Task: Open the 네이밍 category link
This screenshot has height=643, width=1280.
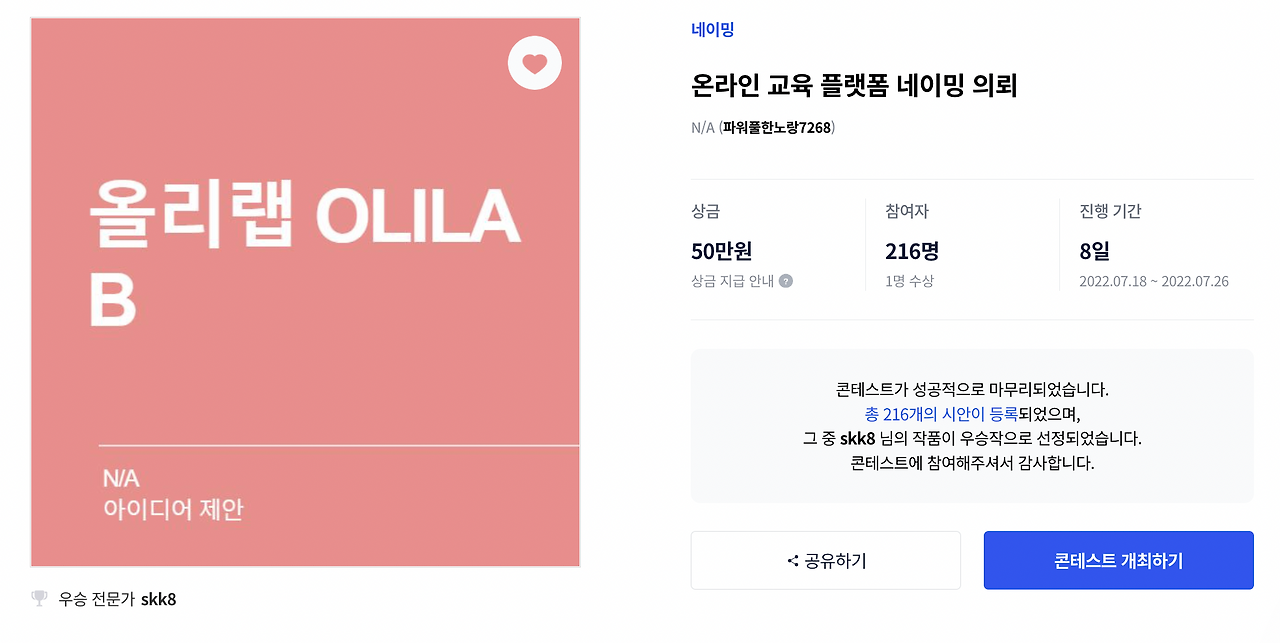Action: [x=714, y=29]
